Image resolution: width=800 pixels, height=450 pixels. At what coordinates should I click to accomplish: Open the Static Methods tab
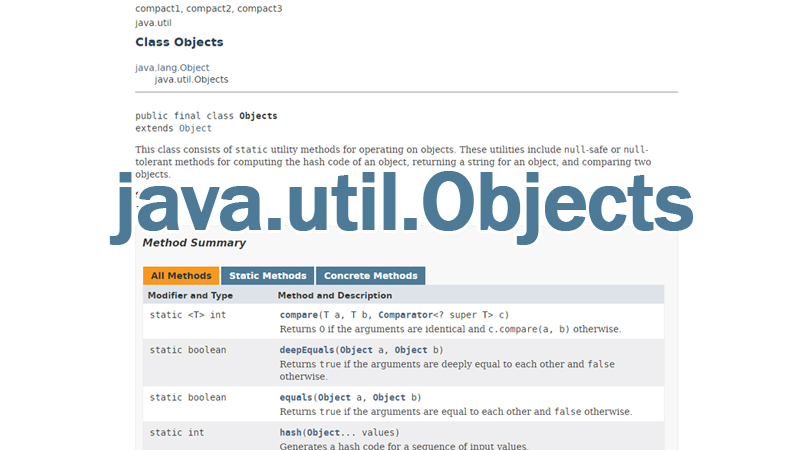point(267,276)
